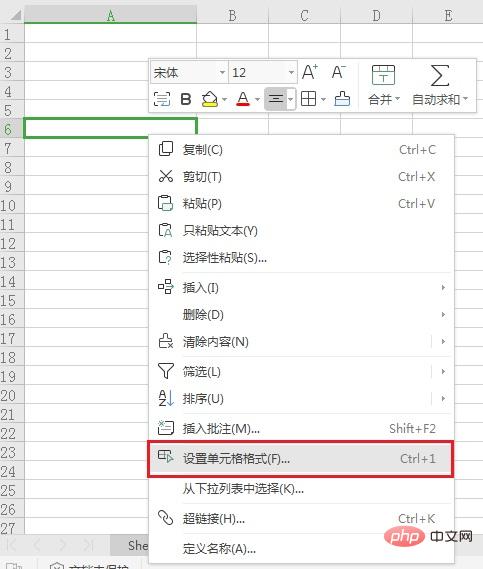The height and width of the screenshot is (569, 483).
Task: Click the scissors icon beside 剪切
Action: [x=166, y=176]
